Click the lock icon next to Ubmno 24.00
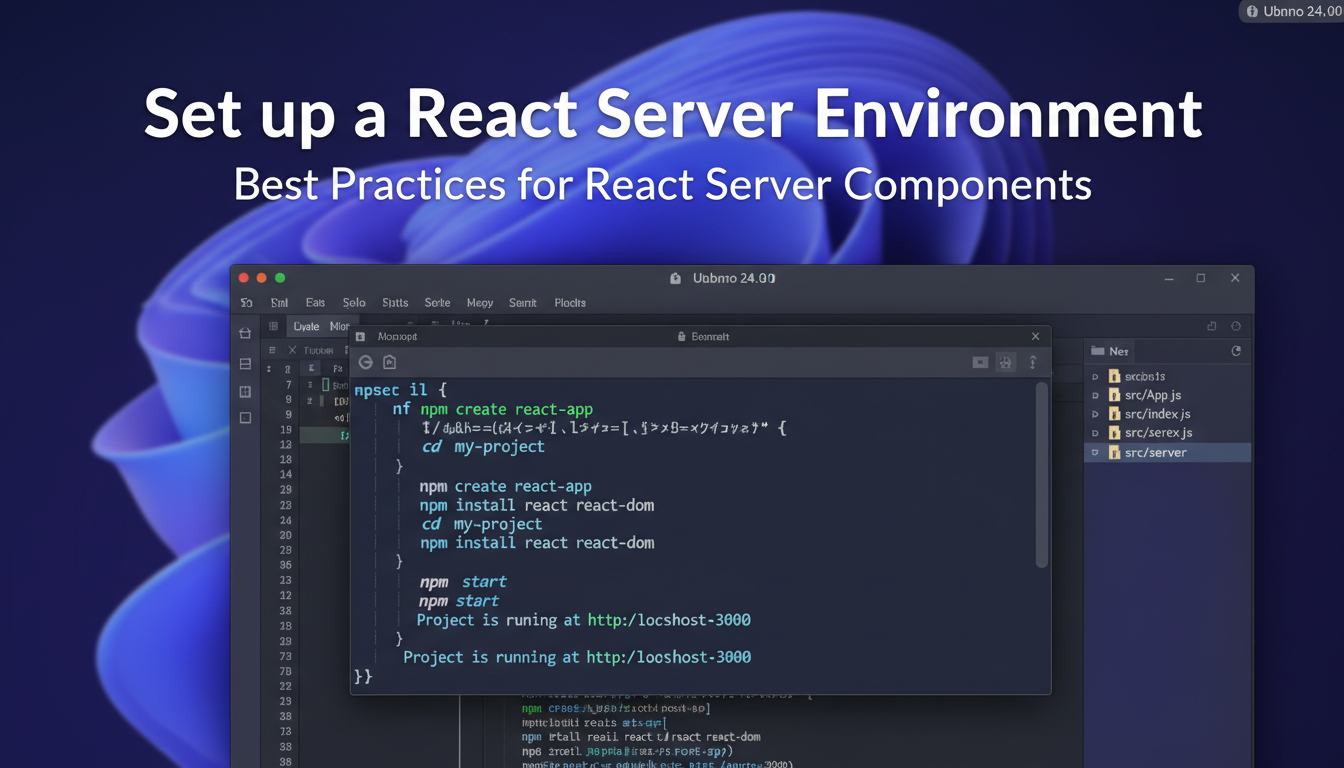Viewport: 1344px width, 768px height. 676,279
